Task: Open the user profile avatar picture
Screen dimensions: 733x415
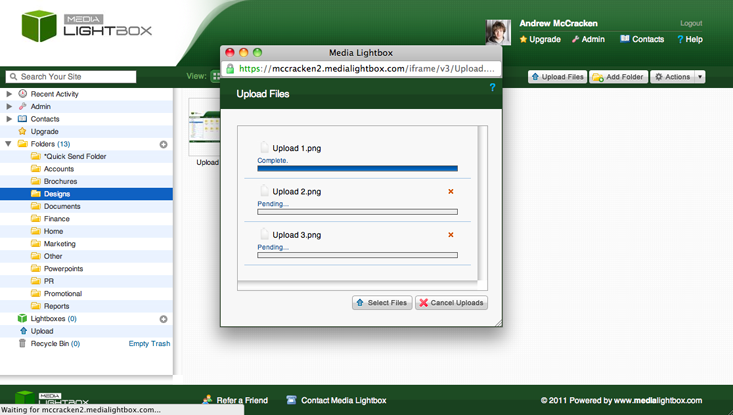Action: 498,32
